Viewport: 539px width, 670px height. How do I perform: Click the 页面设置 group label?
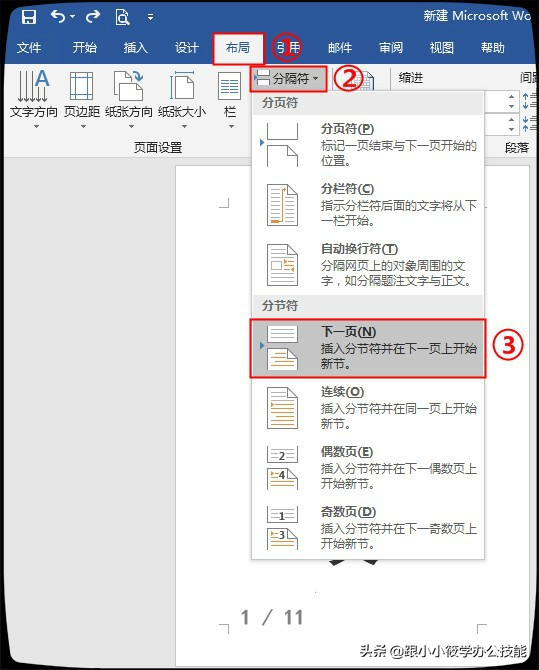158,148
